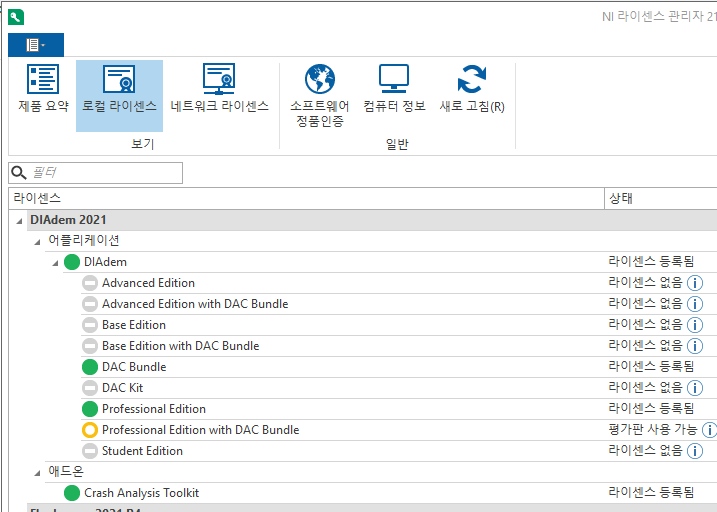Click the DIAdem 2021 group title
The height and width of the screenshot is (512, 717).
coord(68,220)
